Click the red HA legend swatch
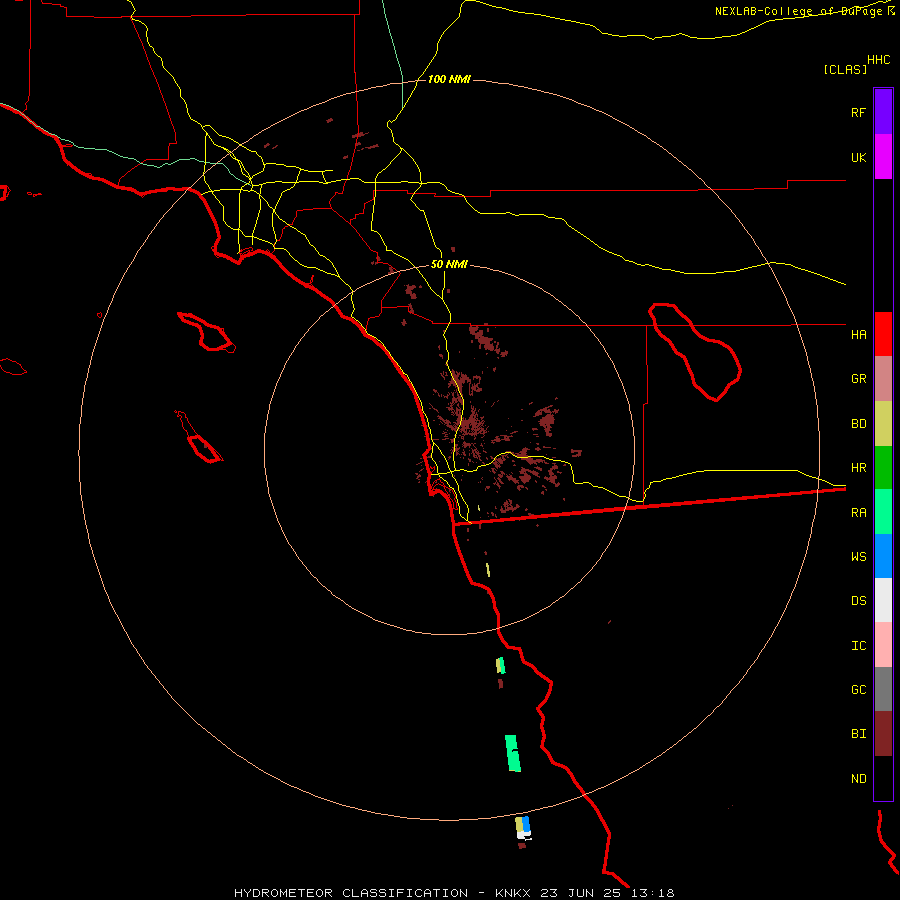 883,334
